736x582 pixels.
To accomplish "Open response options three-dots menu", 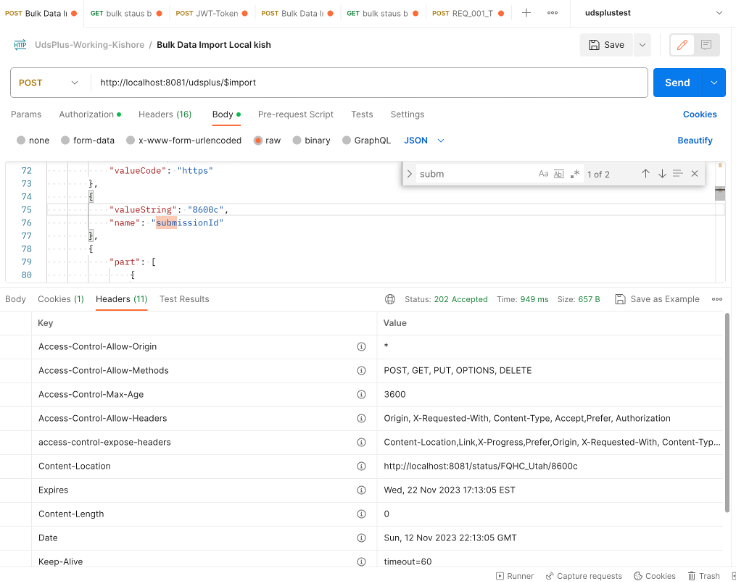I will (x=717, y=299).
